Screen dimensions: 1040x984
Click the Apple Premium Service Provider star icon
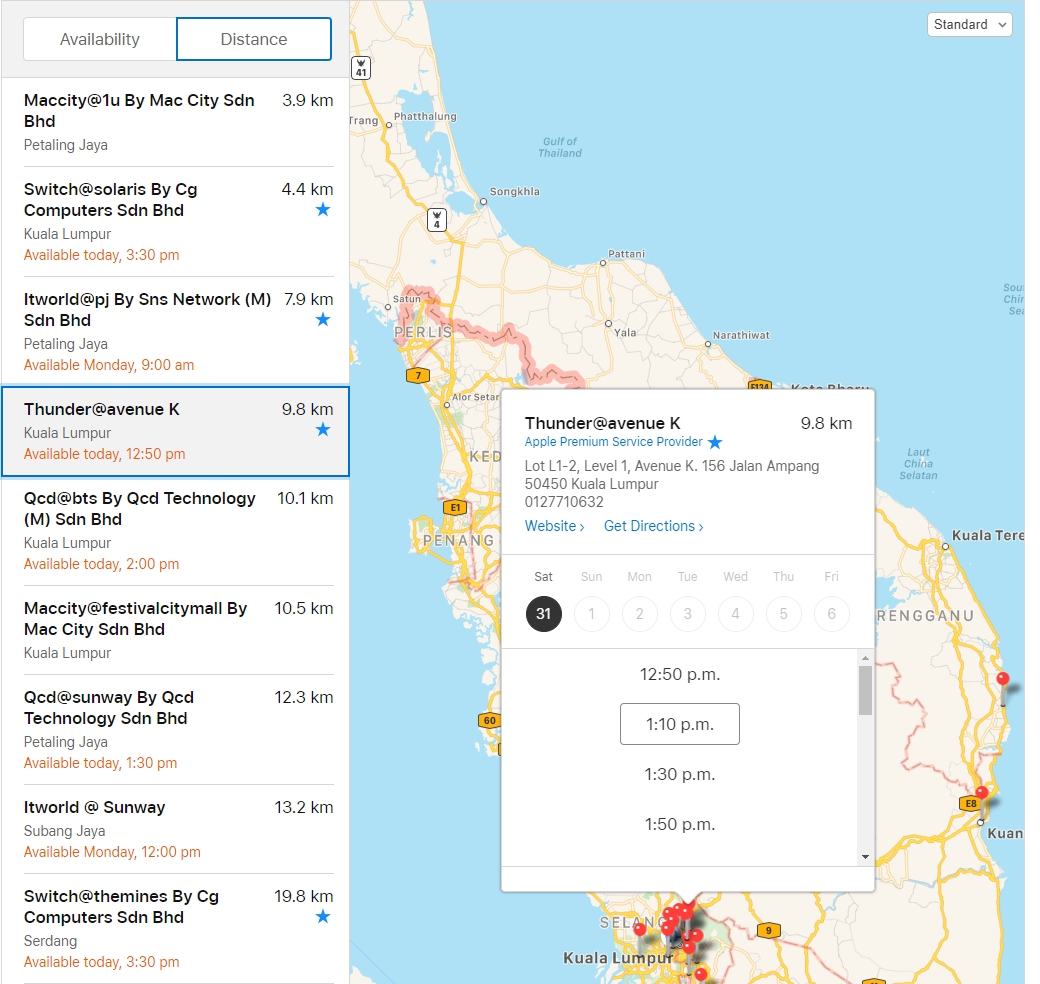coord(715,442)
